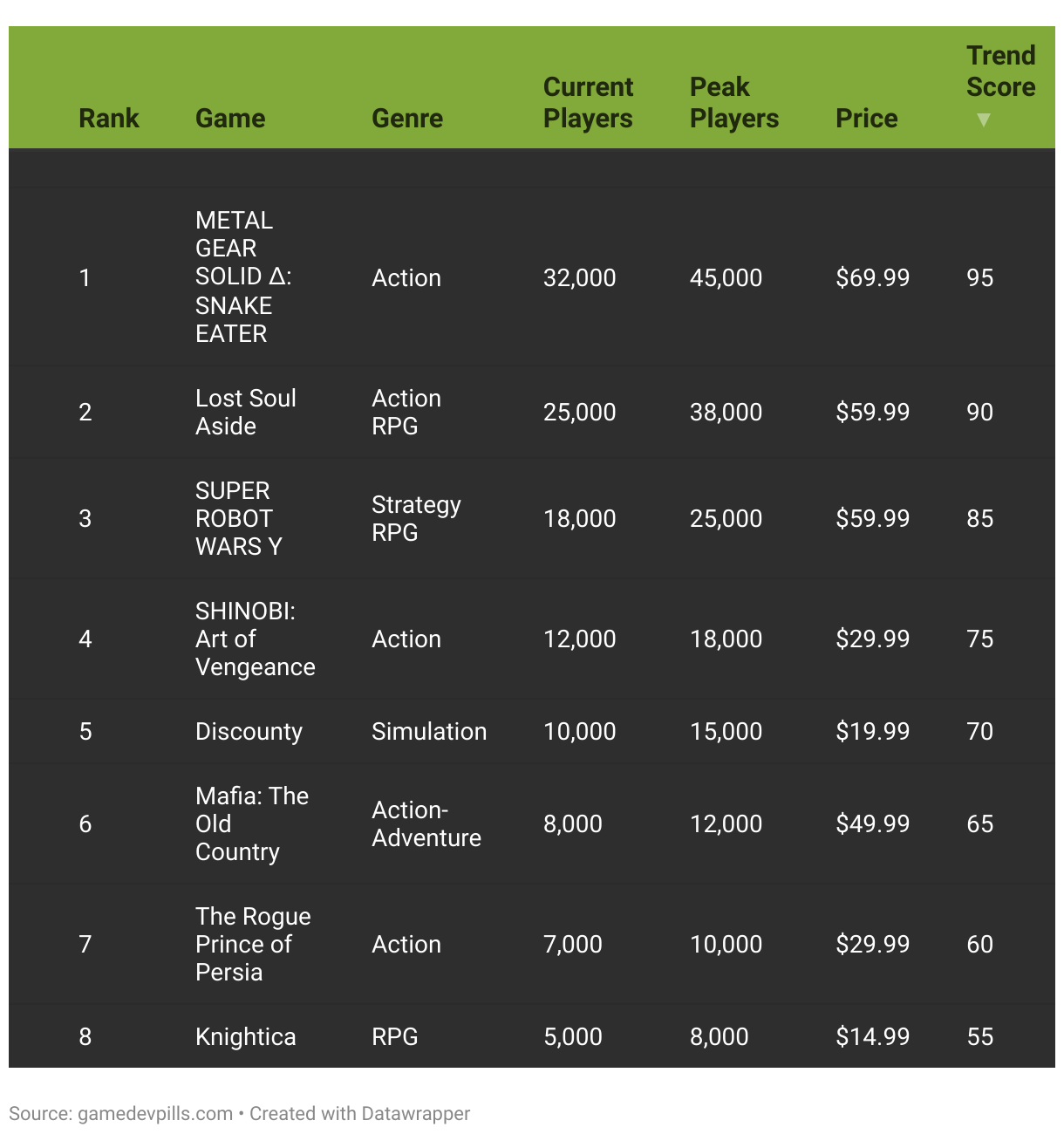Select The Rogue Prince of Persia cell

(x=252, y=944)
